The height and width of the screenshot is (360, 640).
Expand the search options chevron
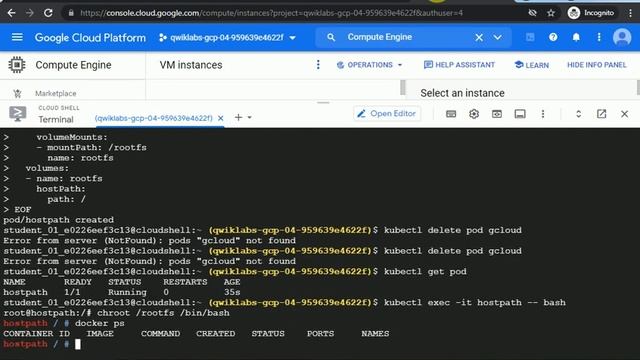coord(498,38)
